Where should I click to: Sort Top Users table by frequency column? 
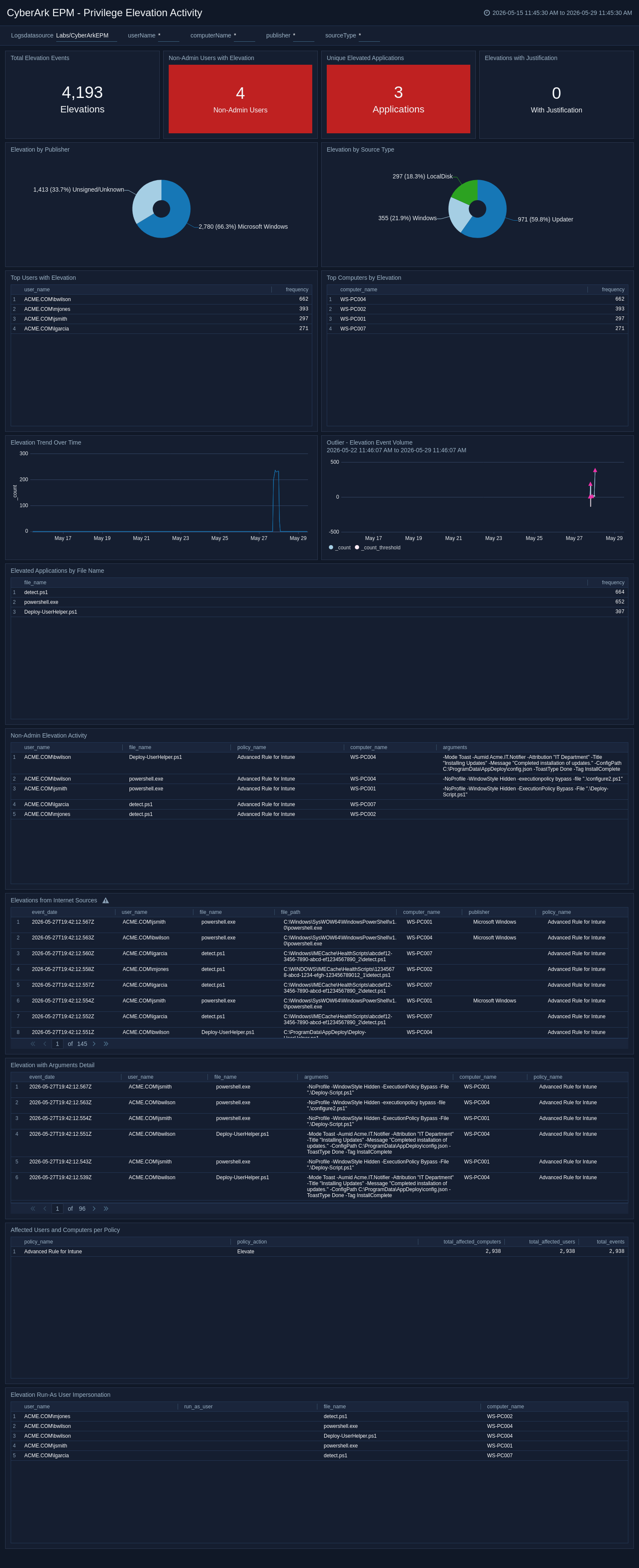(296, 290)
